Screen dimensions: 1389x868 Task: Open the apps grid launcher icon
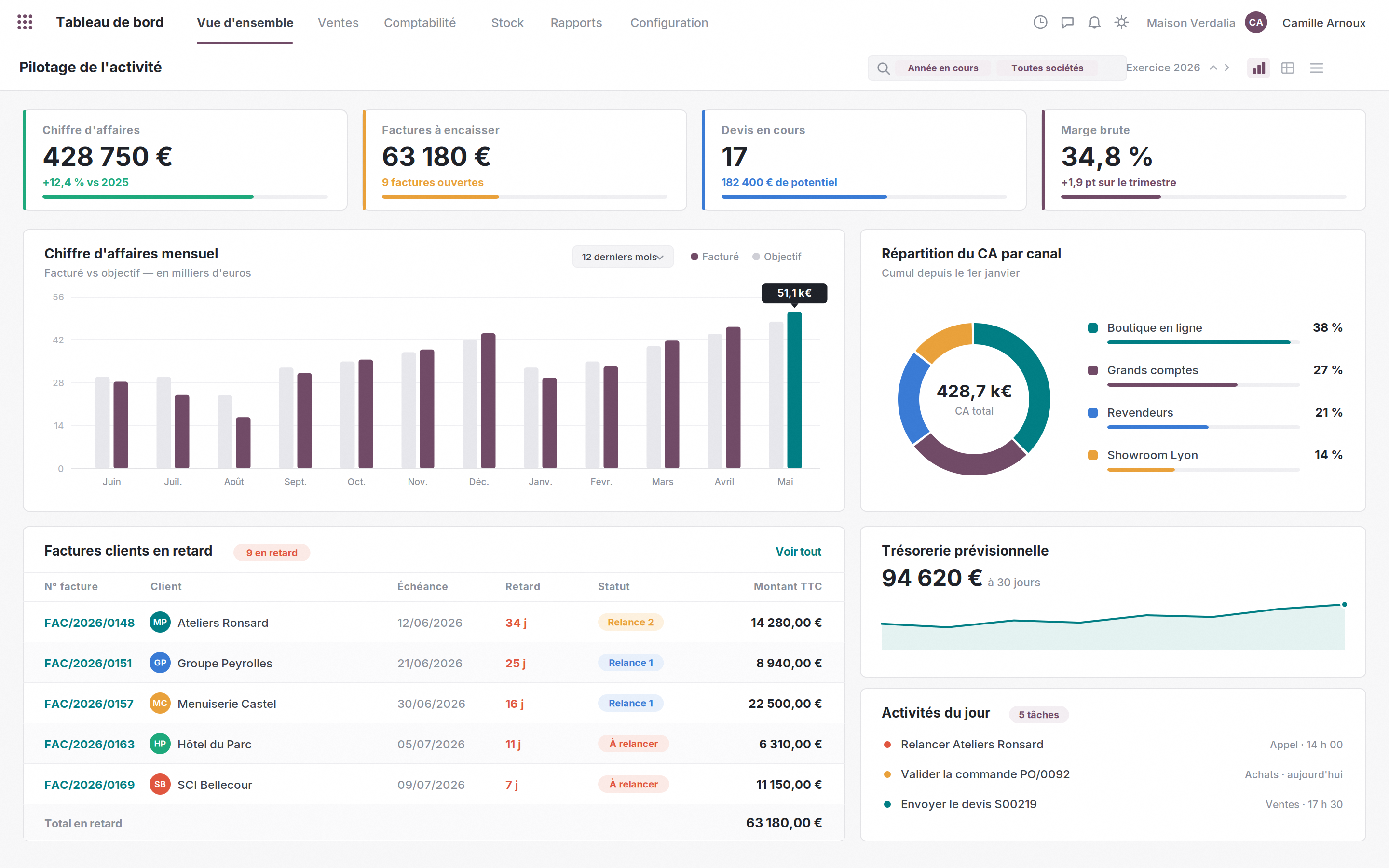pos(25,22)
